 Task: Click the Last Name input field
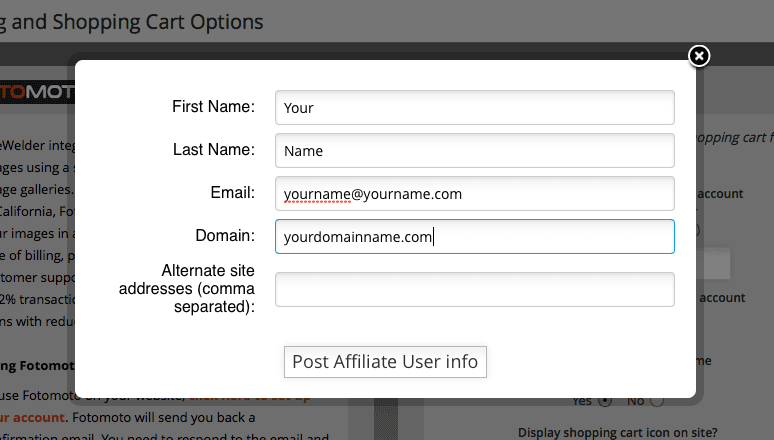pos(474,151)
